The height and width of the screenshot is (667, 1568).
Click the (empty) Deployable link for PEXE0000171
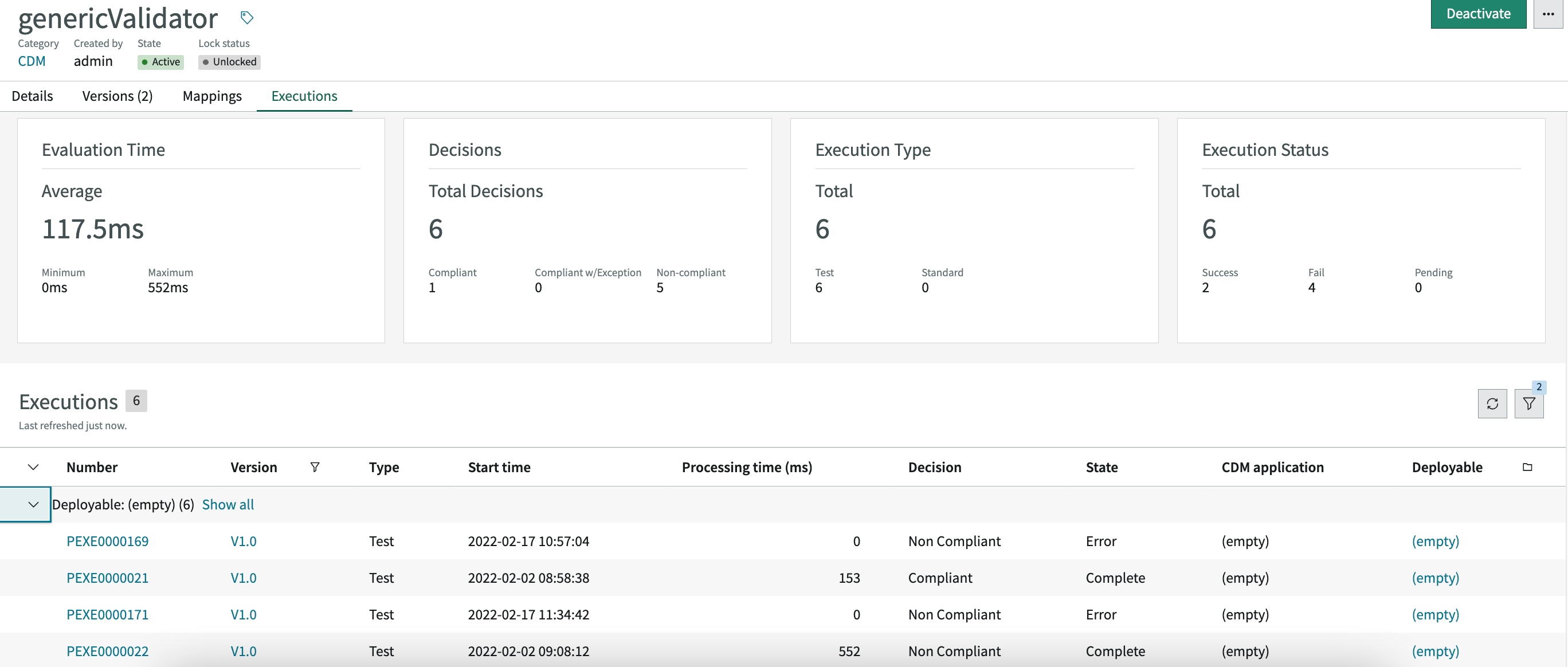tap(1435, 614)
